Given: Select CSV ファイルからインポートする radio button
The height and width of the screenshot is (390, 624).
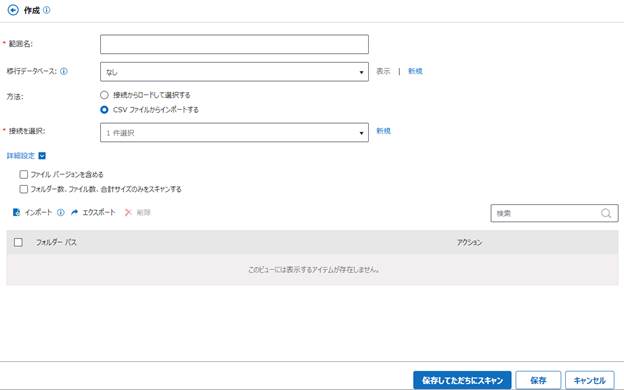Looking at the screenshot, I should click(x=104, y=110).
